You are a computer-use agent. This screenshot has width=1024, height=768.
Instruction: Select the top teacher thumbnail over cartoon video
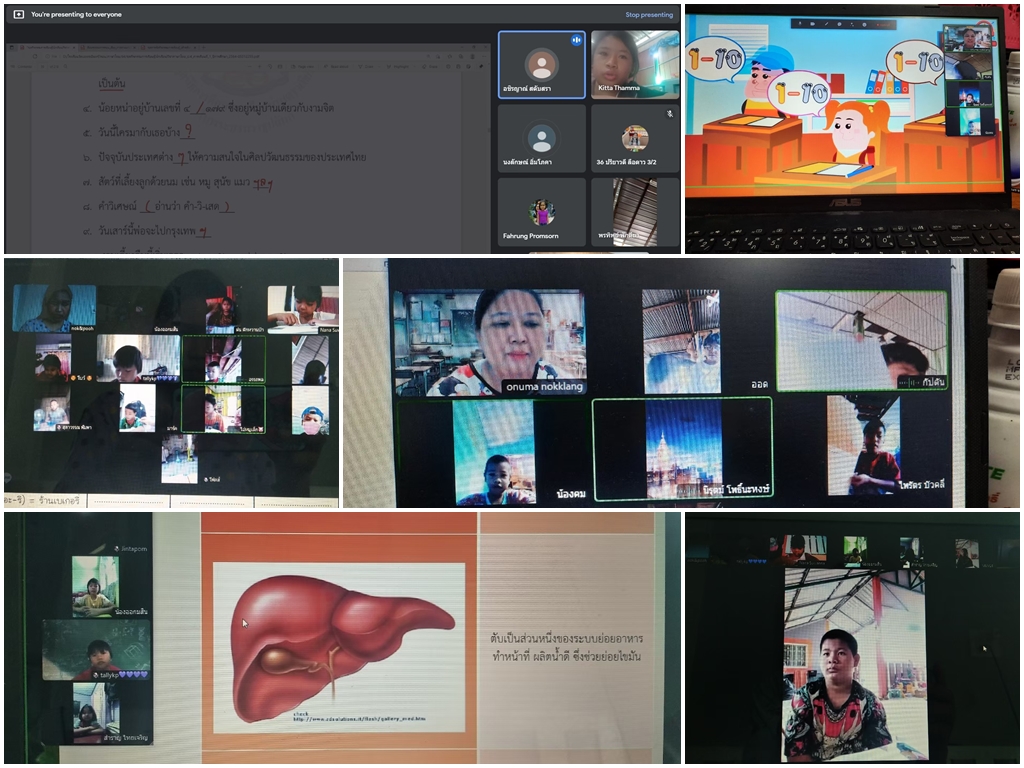(x=968, y=38)
